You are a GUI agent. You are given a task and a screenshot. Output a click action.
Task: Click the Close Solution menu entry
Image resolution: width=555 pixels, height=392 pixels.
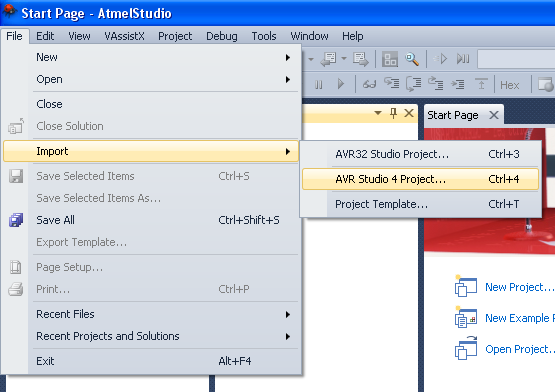pyautogui.click(x=151, y=126)
